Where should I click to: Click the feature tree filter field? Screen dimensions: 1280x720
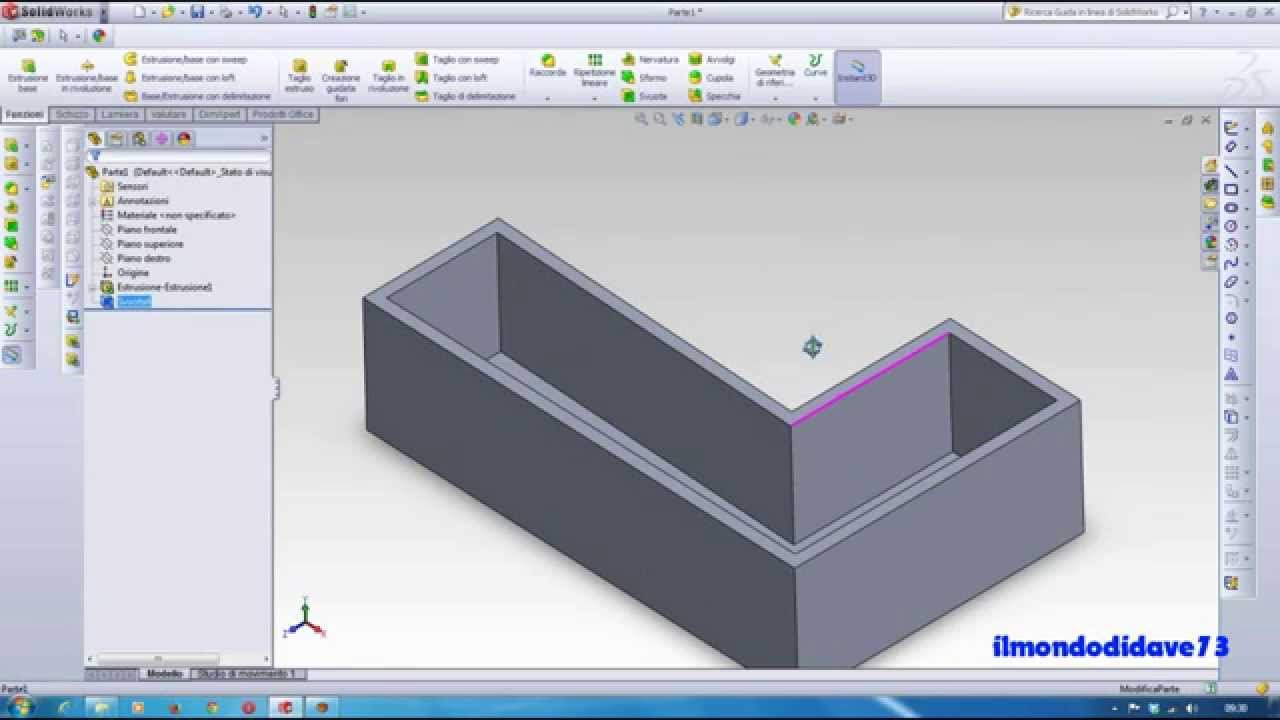(x=178, y=157)
